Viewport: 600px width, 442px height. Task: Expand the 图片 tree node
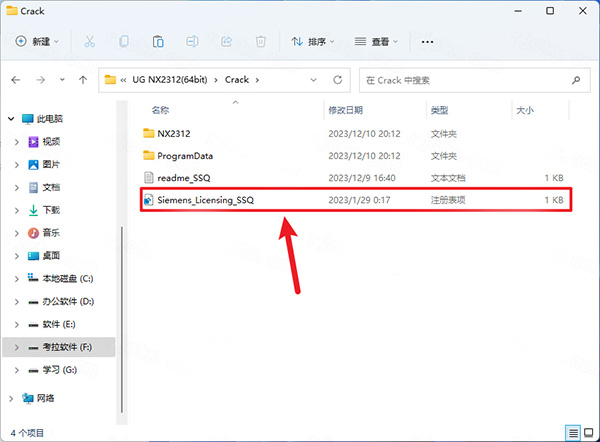click(16, 165)
